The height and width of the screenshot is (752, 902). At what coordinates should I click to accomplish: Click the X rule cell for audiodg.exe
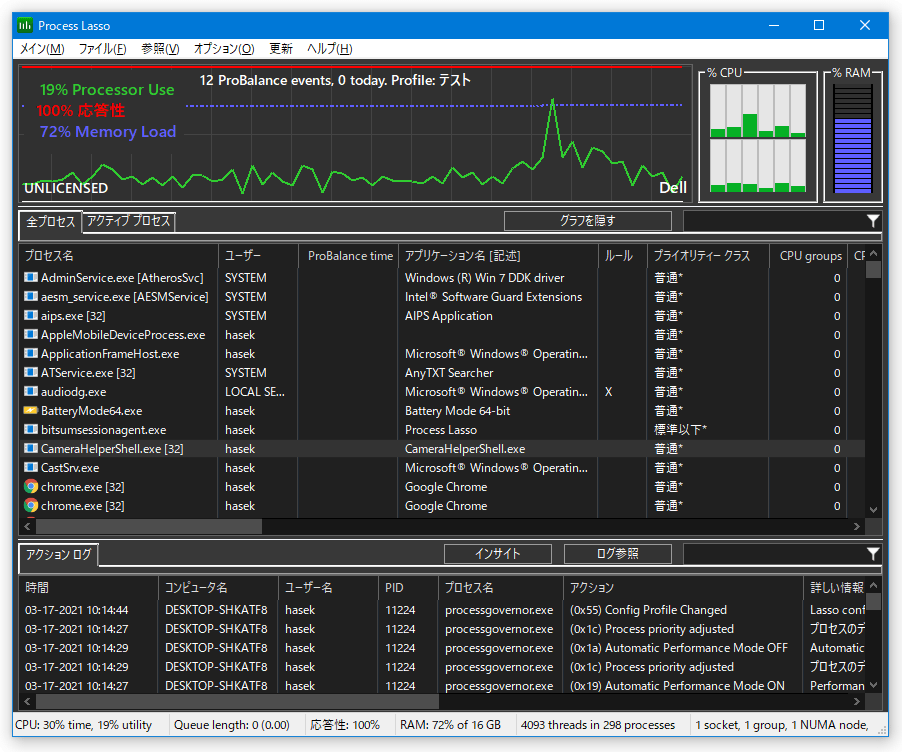click(x=608, y=392)
